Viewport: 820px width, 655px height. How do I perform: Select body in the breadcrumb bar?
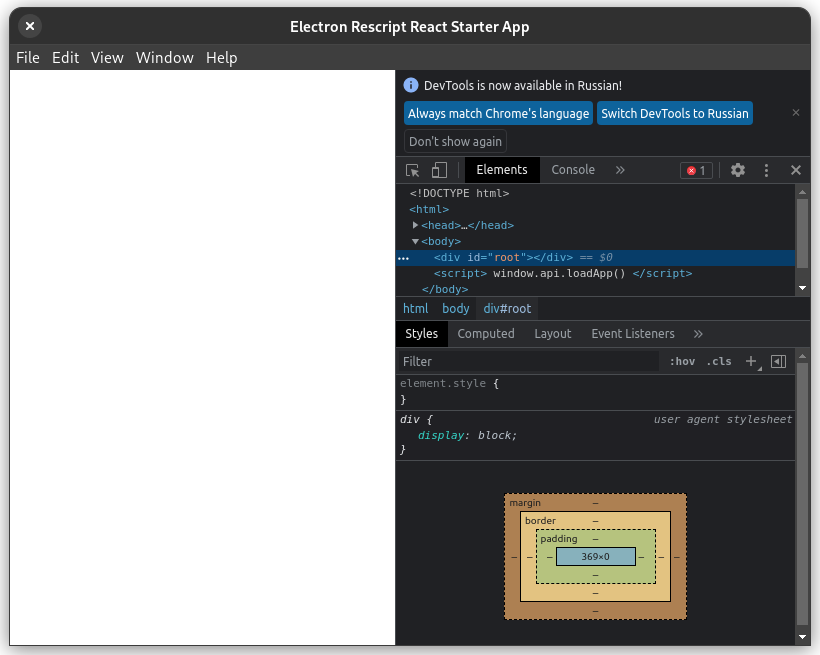455,309
